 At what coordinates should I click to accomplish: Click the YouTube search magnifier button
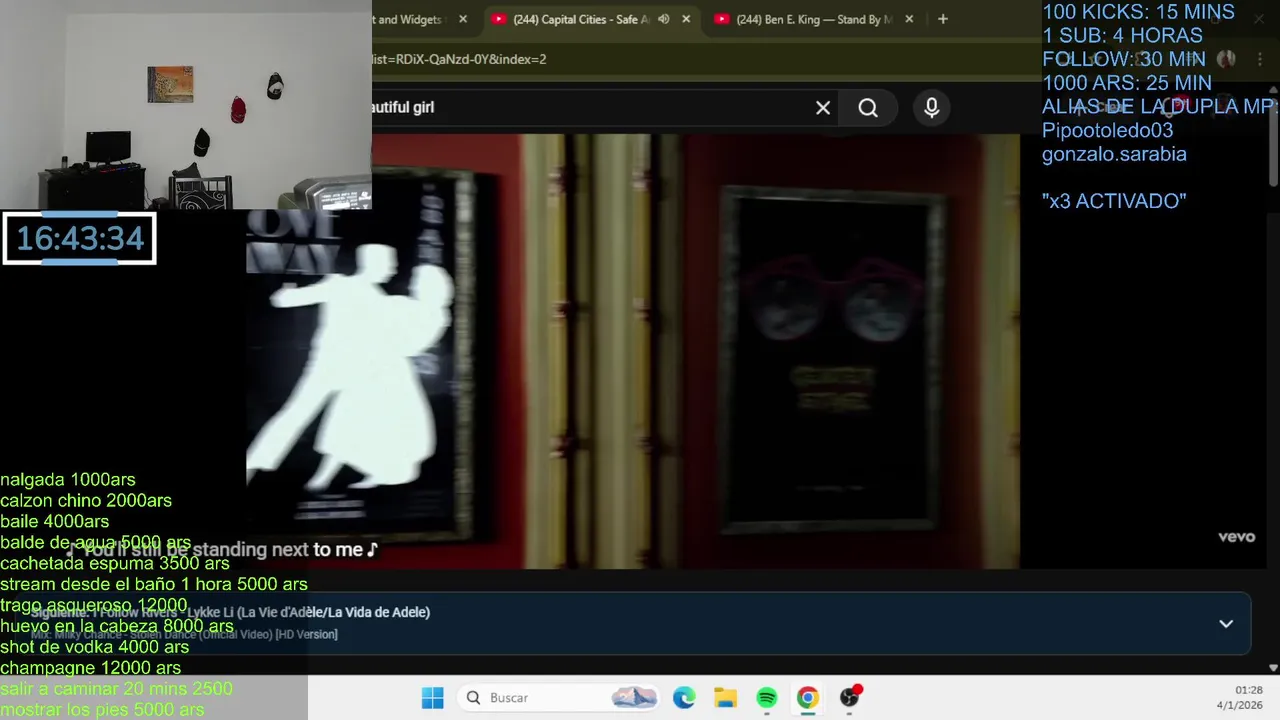pos(868,108)
